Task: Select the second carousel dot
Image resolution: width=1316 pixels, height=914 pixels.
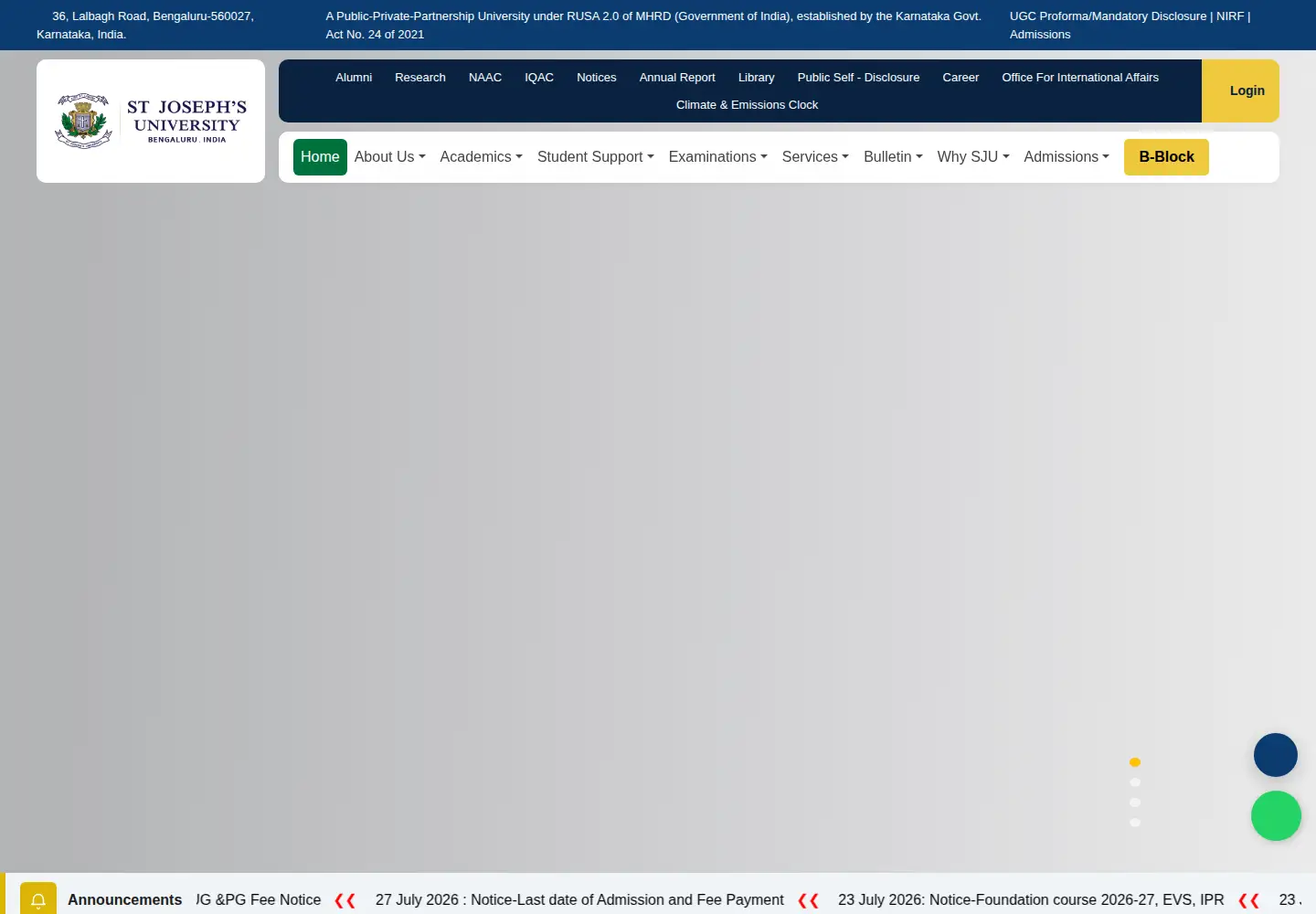Action: [1135, 782]
